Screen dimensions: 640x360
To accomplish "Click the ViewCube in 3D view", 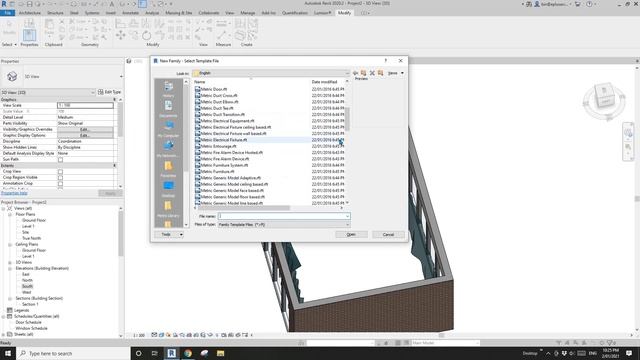I will point(604,97).
